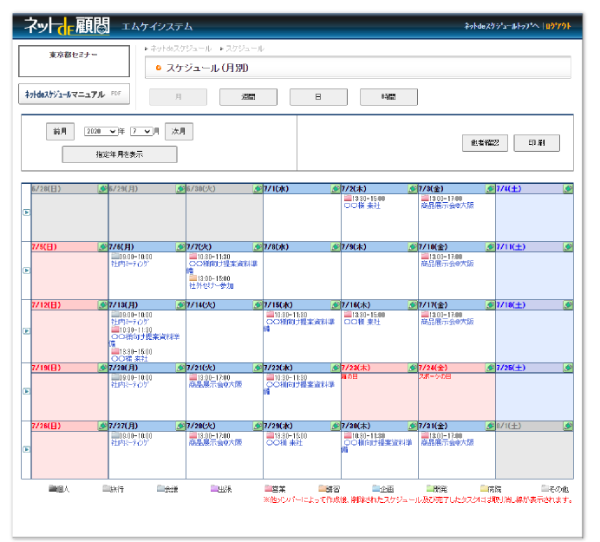Open the 7/2 ○○様 来社 event
600x542 pixels.
(x=362, y=206)
